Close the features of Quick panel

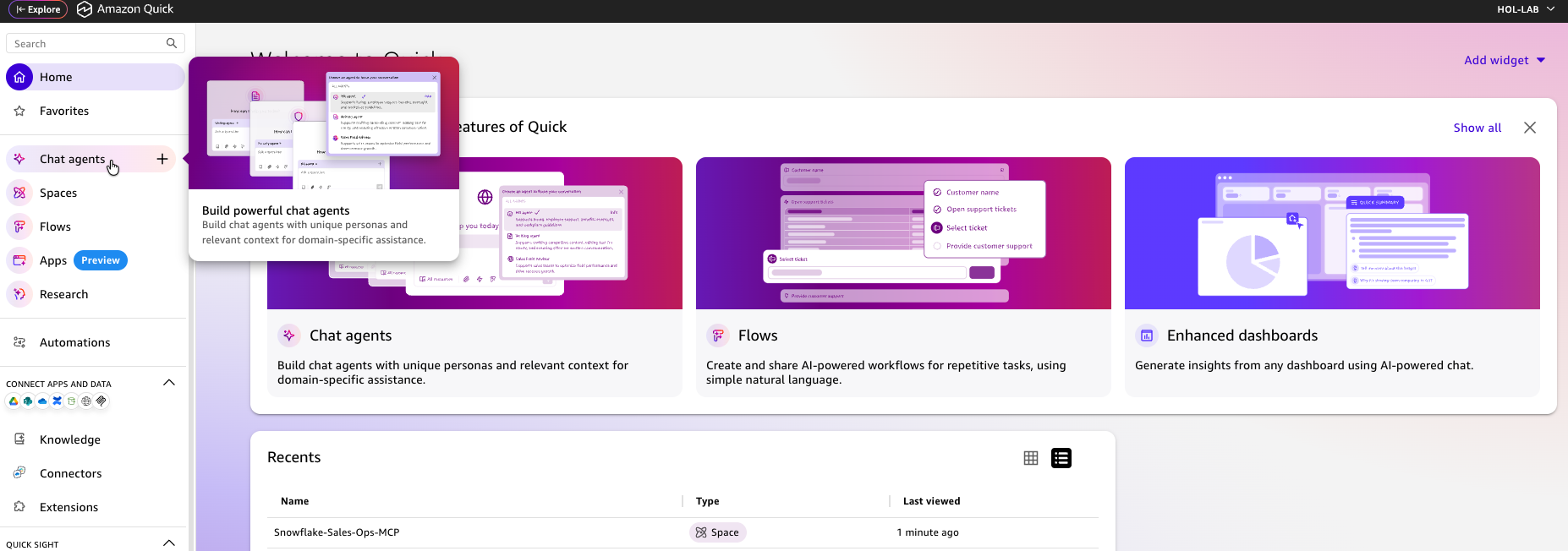click(1530, 128)
